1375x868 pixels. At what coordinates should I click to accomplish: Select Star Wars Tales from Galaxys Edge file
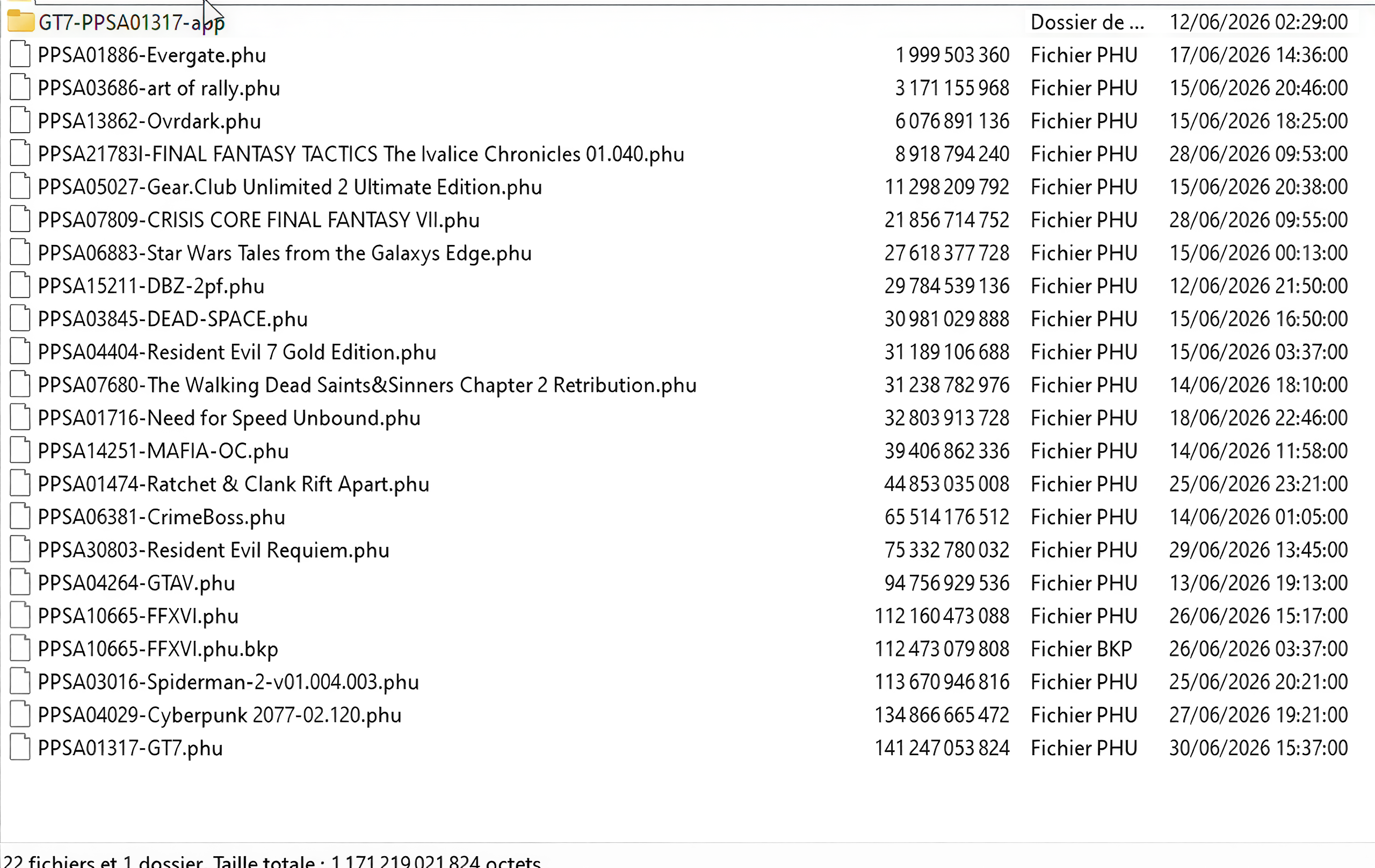[284, 254]
